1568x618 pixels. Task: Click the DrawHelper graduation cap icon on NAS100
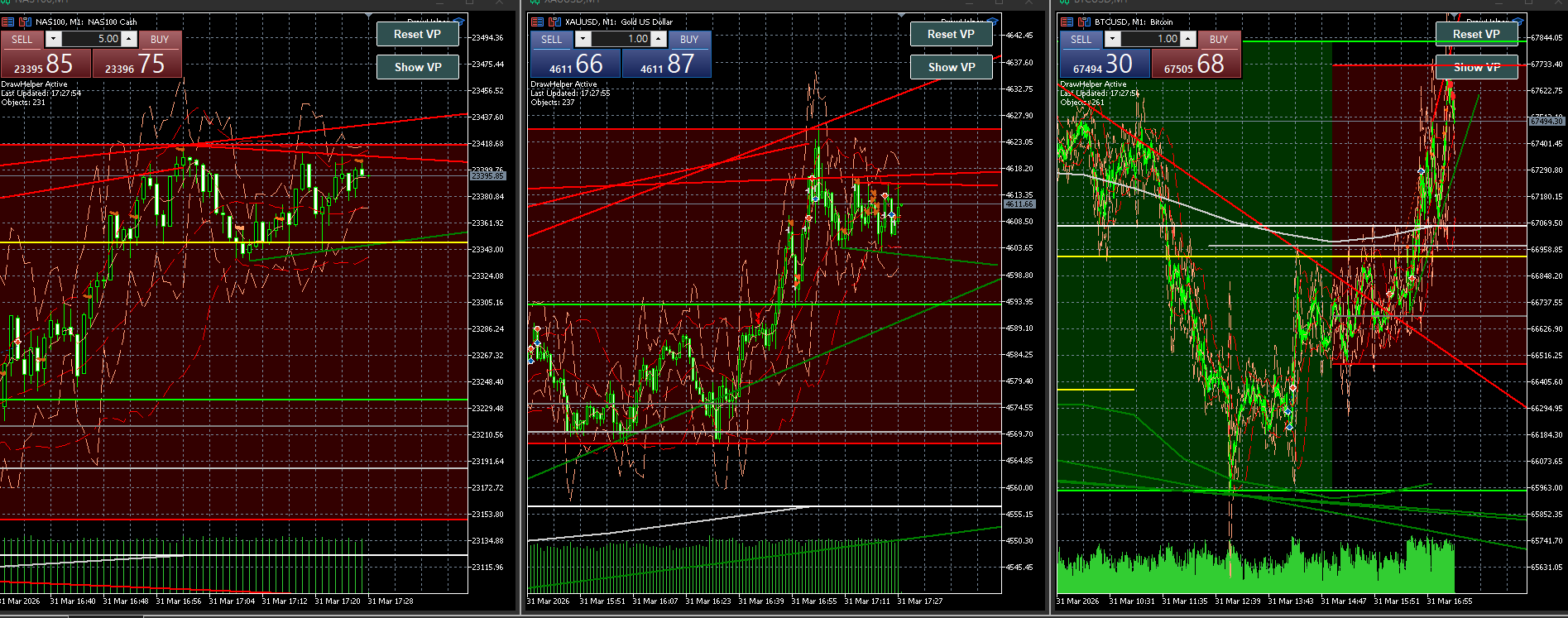point(459,21)
